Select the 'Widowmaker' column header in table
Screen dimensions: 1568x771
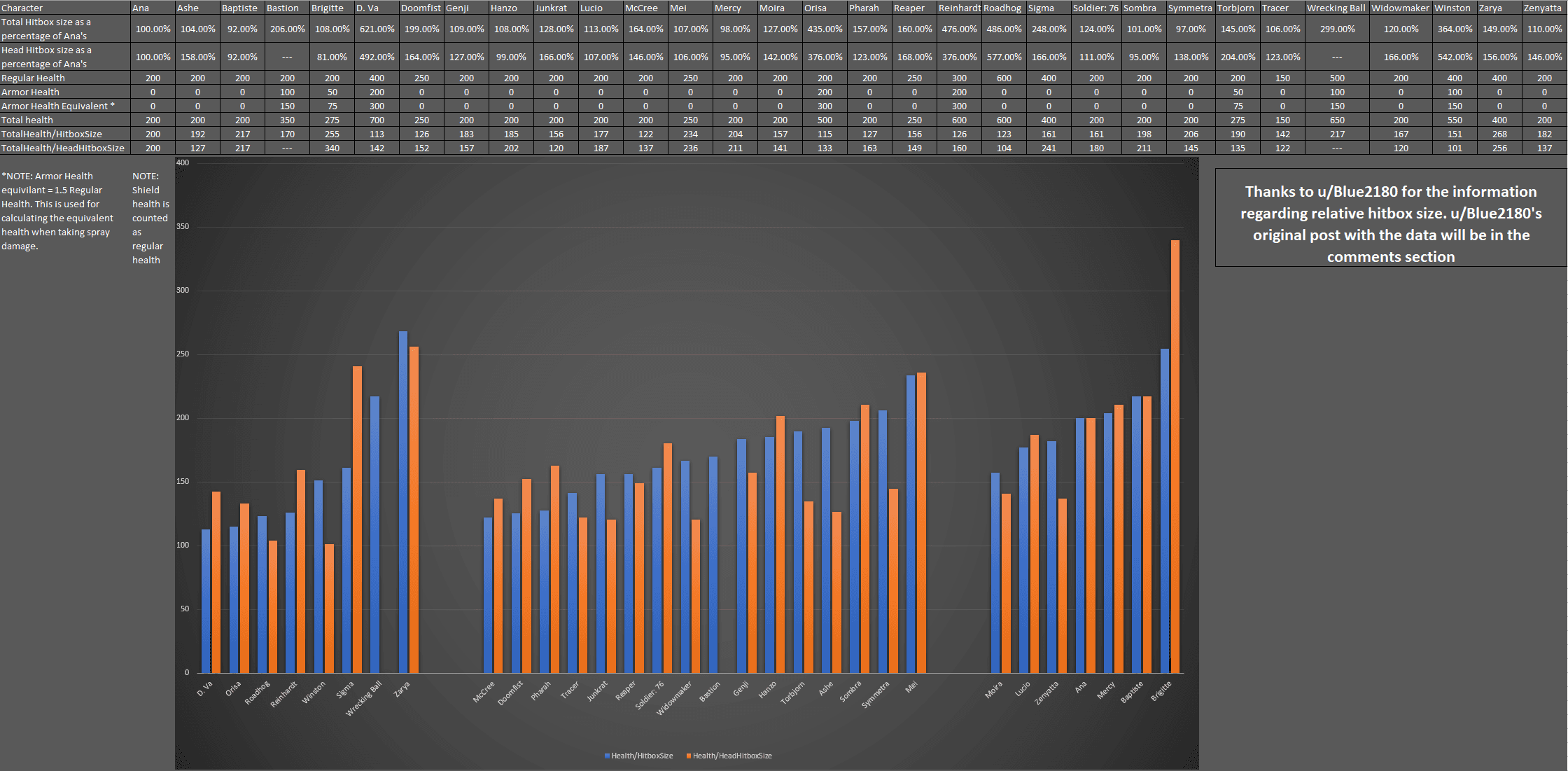click(1401, 8)
